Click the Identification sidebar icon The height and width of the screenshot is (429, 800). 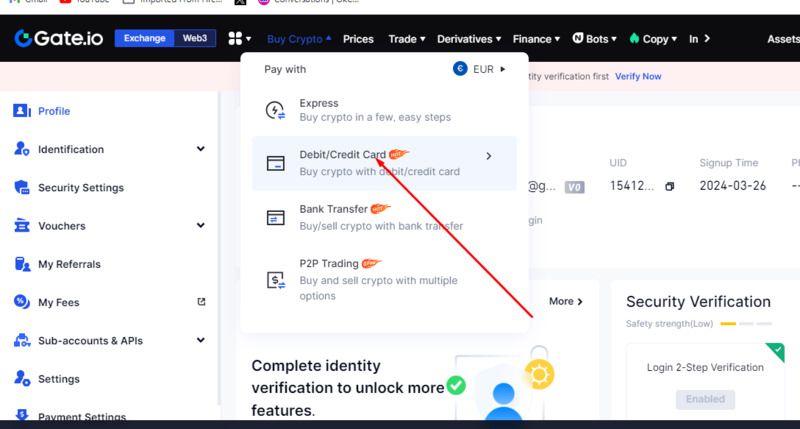coord(21,149)
